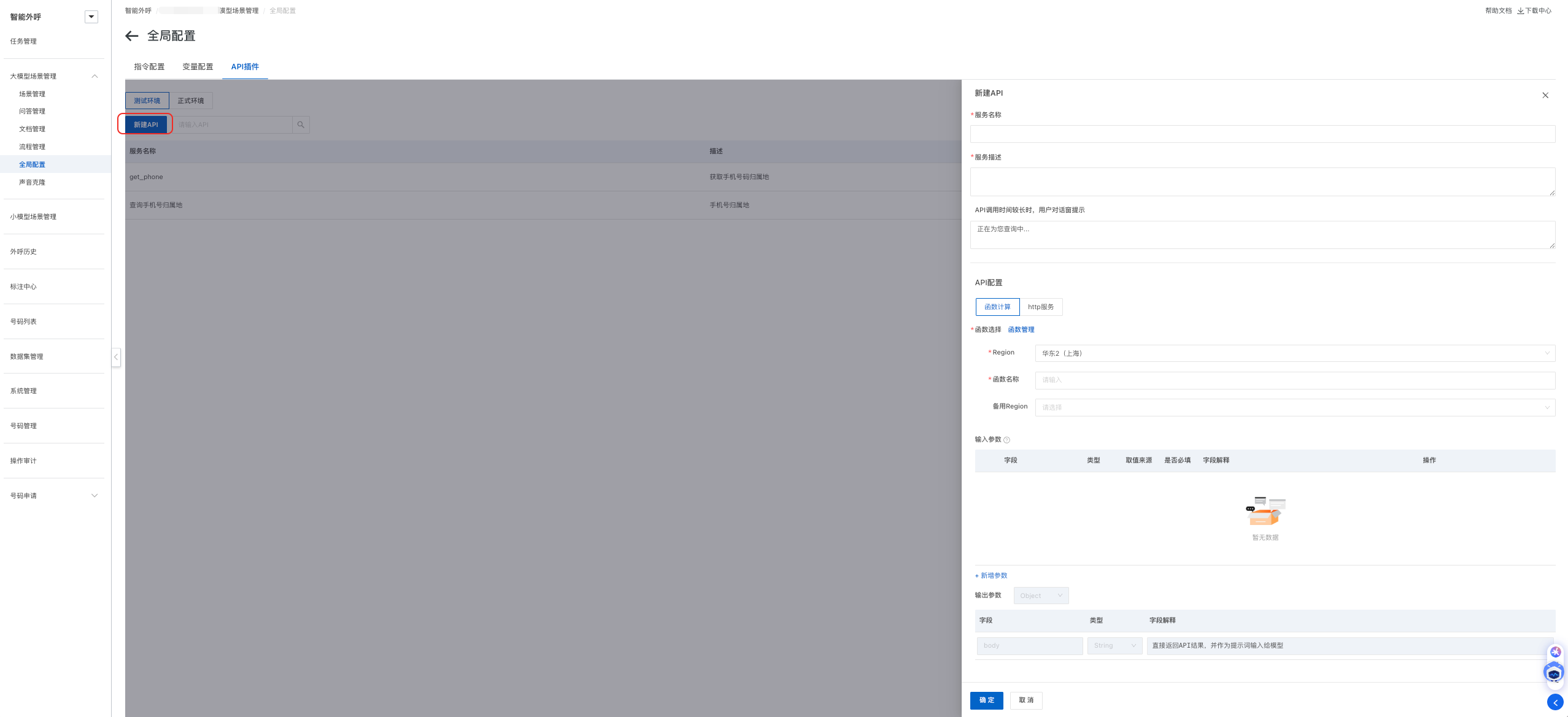Switch to 变量配置 tab
This screenshot has height=717, width=1568.
(198, 67)
